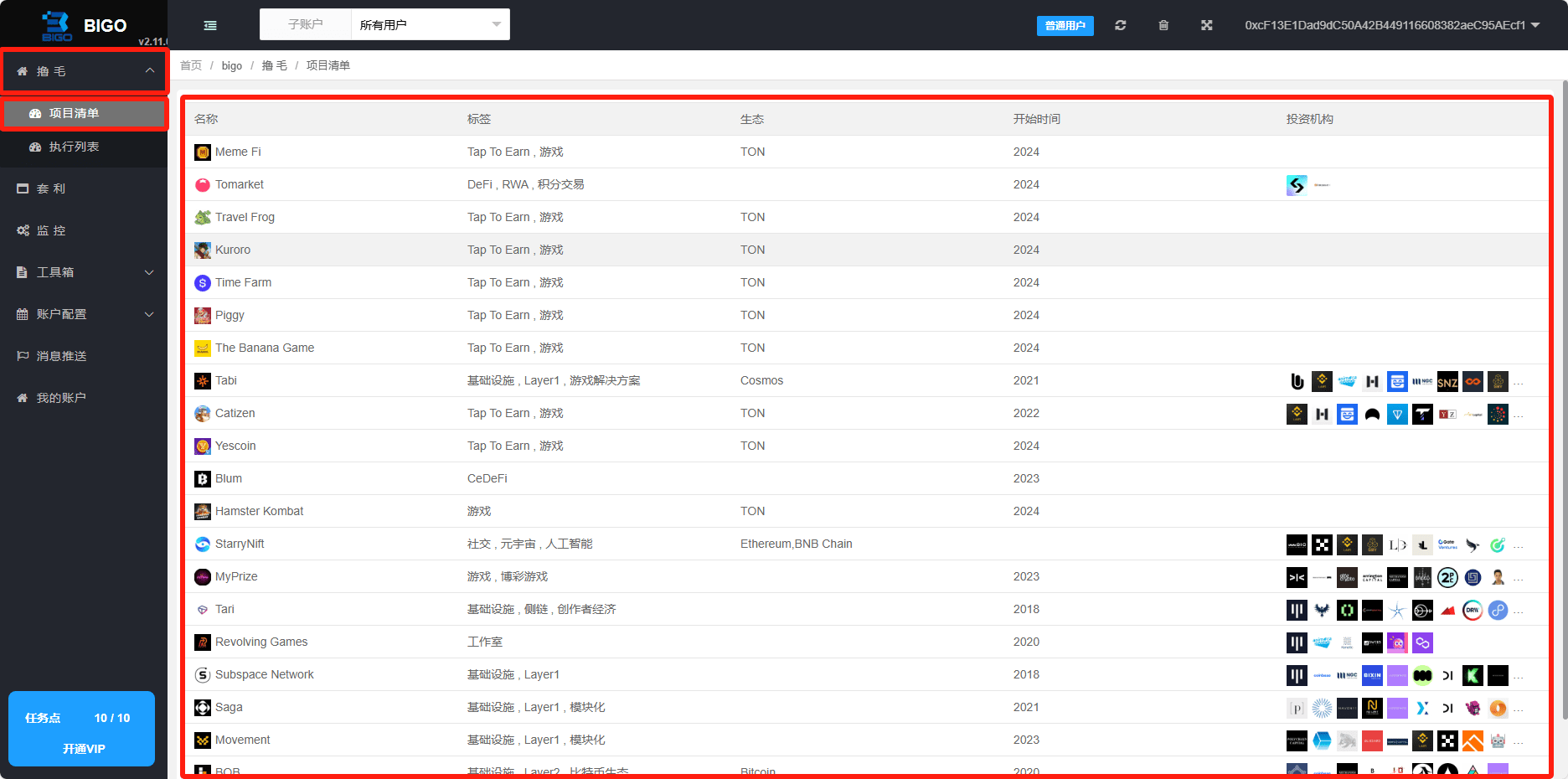Viewport: 1568px width, 779px height.
Task: Click the 投资机构 column header
Action: [x=1310, y=119]
